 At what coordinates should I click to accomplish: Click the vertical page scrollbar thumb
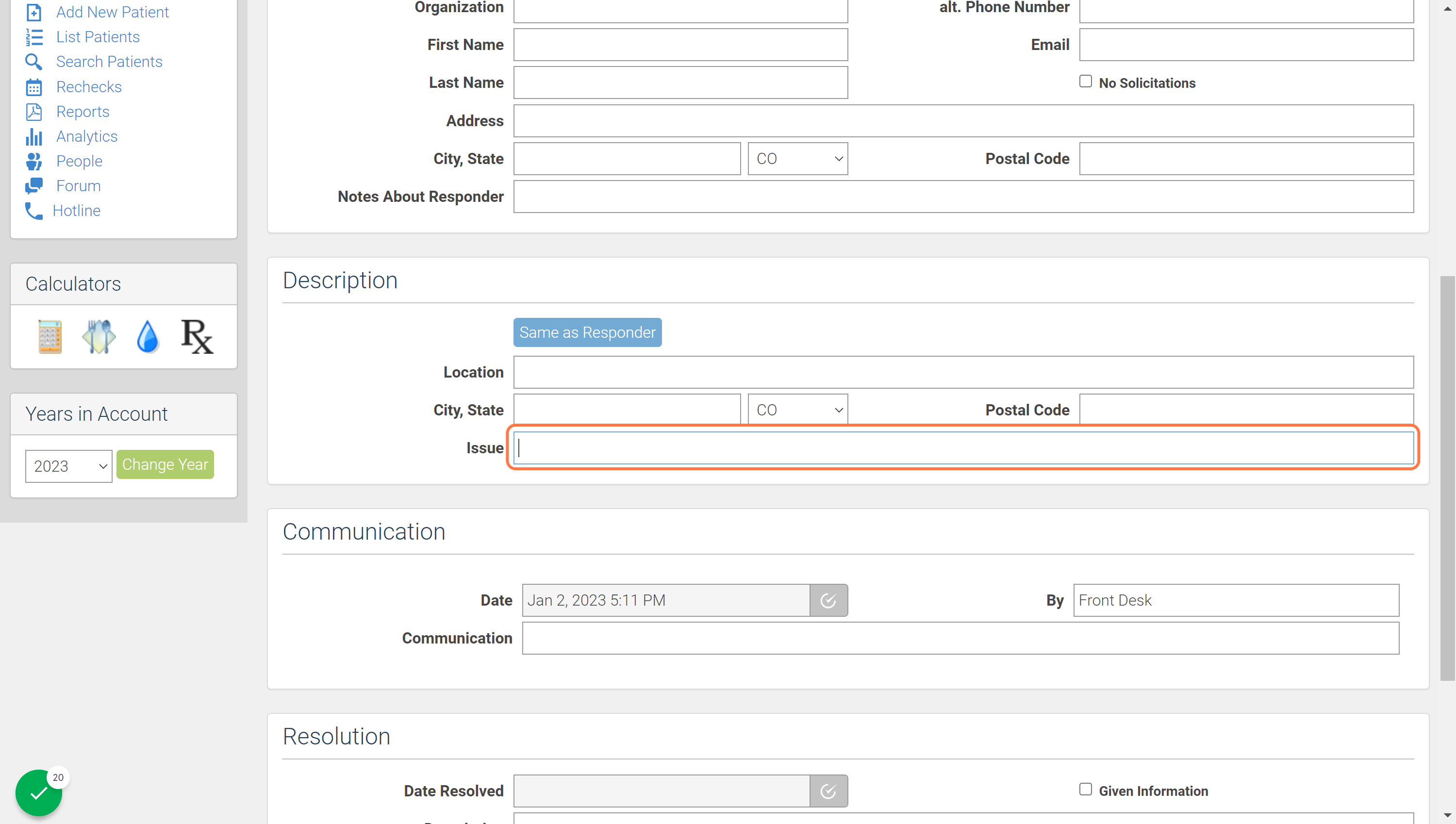(1448, 478)
